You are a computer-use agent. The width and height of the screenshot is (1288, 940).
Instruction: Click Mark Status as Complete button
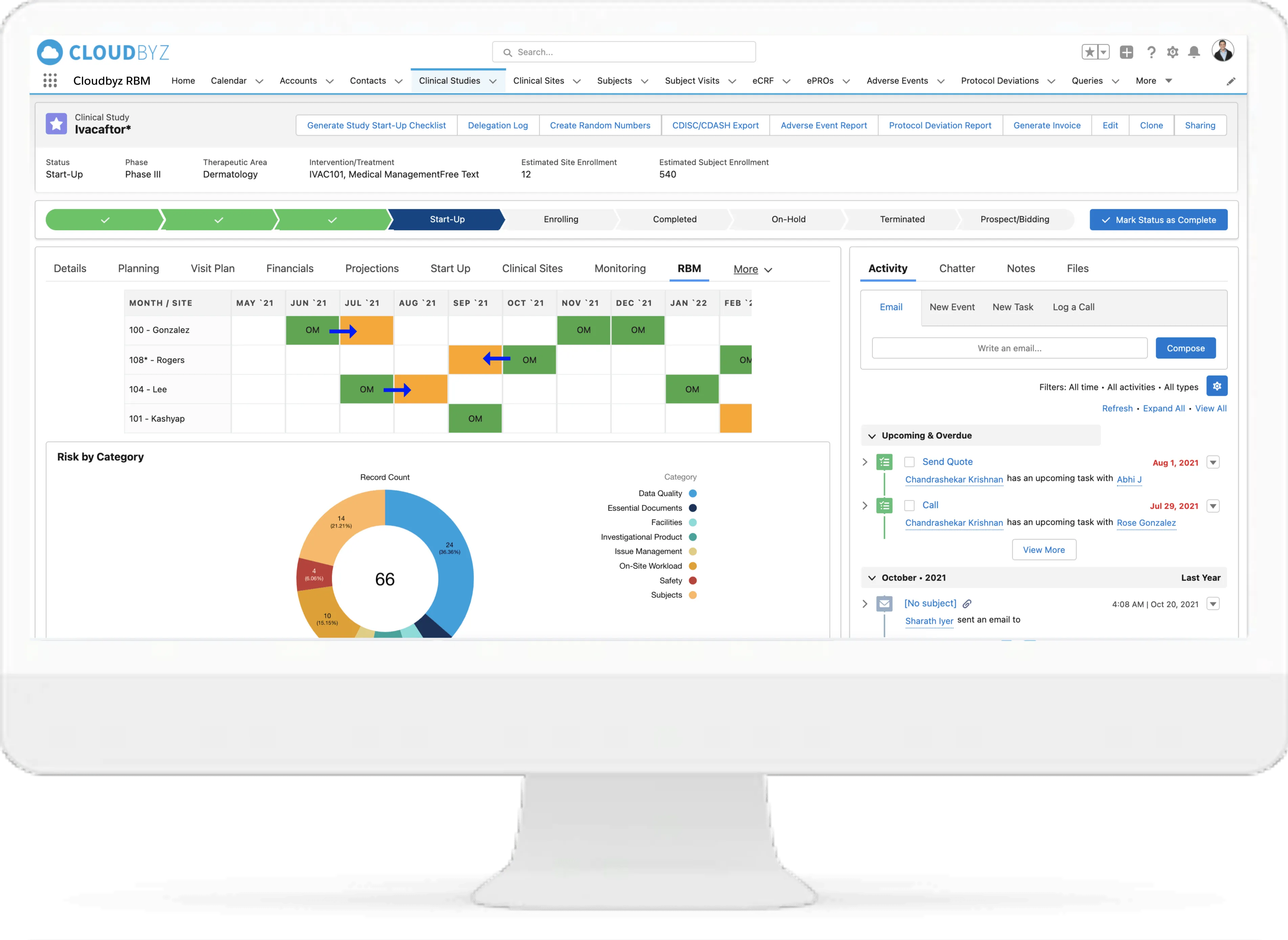tap(1158, 220)
